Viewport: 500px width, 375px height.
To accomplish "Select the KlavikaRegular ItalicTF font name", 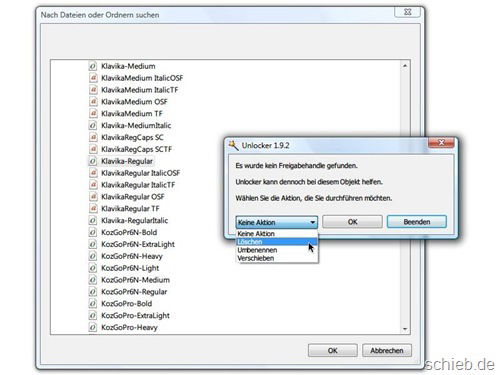I will (x=138, y=185).
